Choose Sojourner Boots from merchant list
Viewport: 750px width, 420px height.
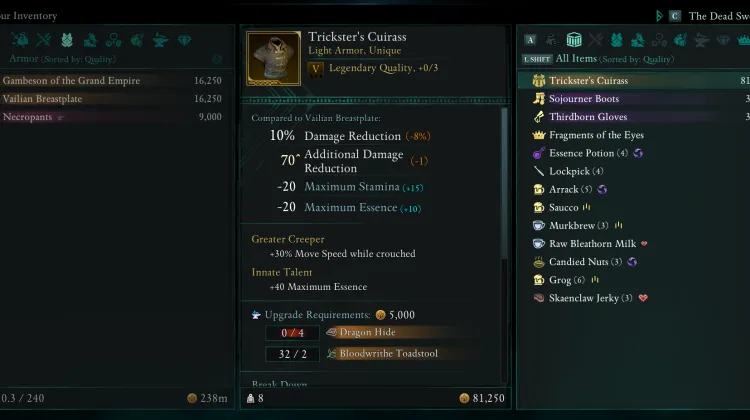pos(634,99)
